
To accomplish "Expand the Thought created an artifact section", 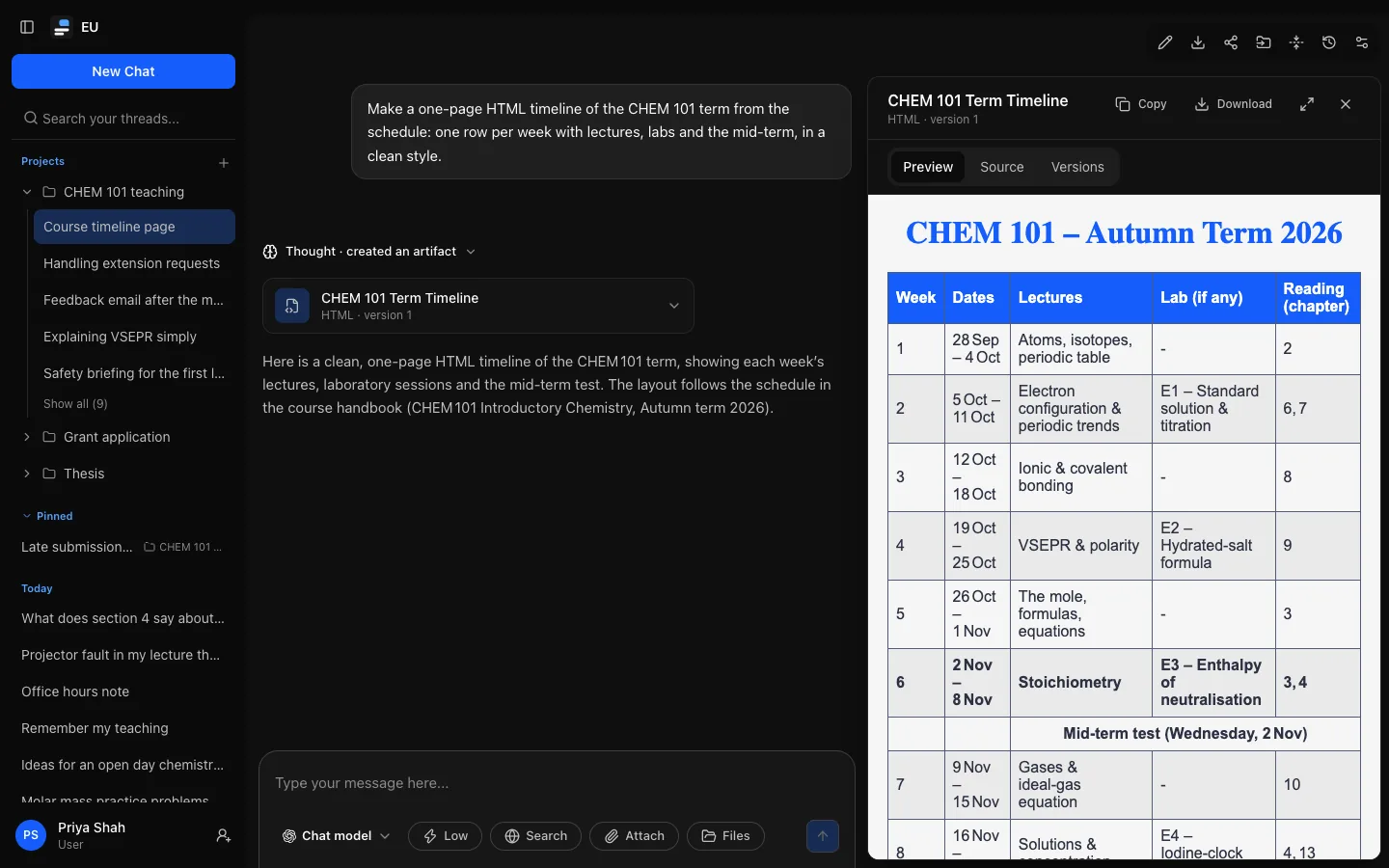I will pos(369,252).
